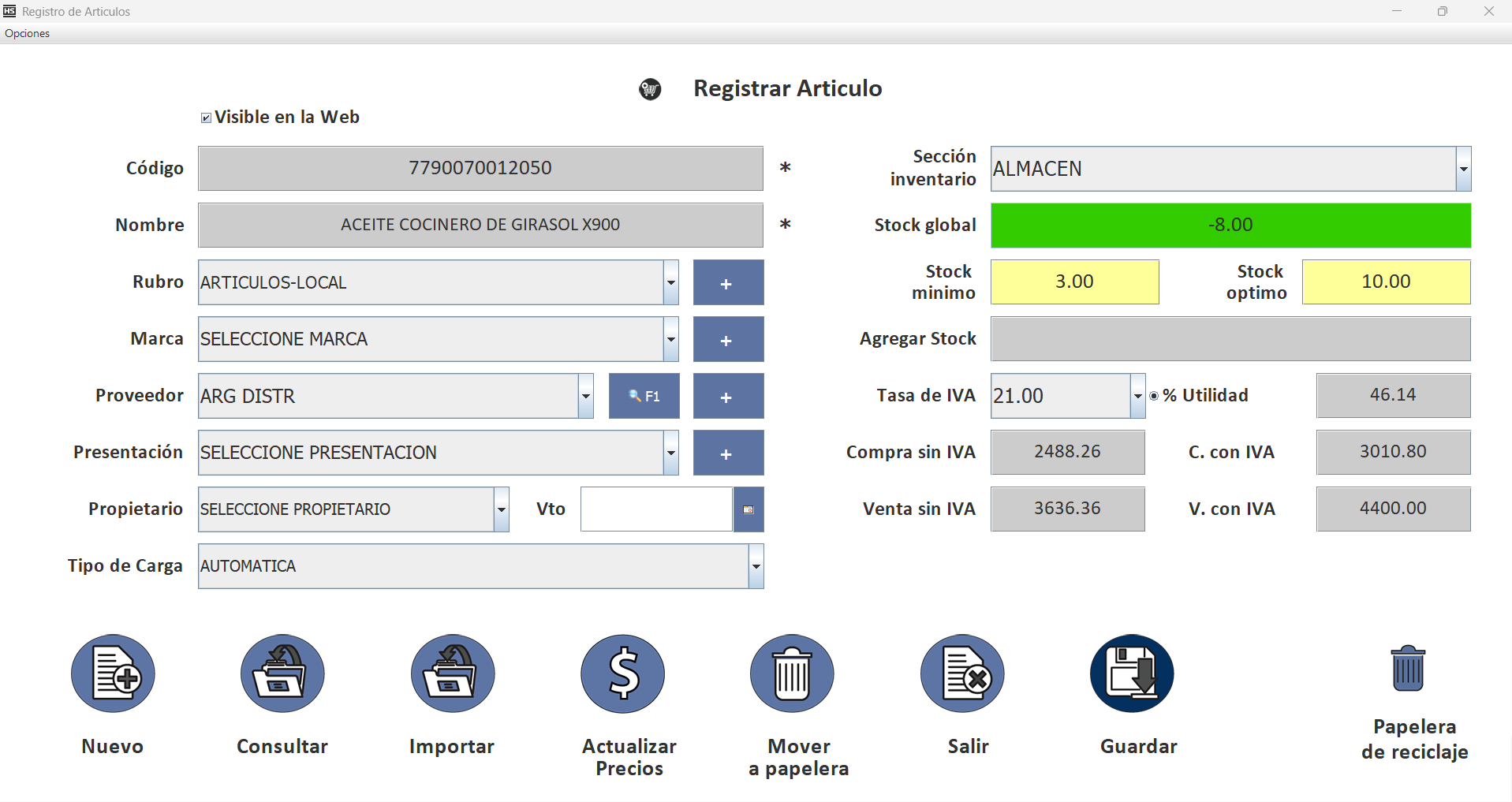Click the yellow Stock minimo field
This screenshot has height=802, width=1512.
coord(1075,282)
